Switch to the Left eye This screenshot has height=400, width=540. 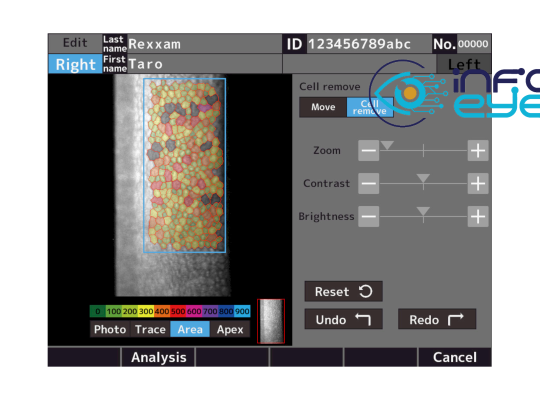coord(464,64)
